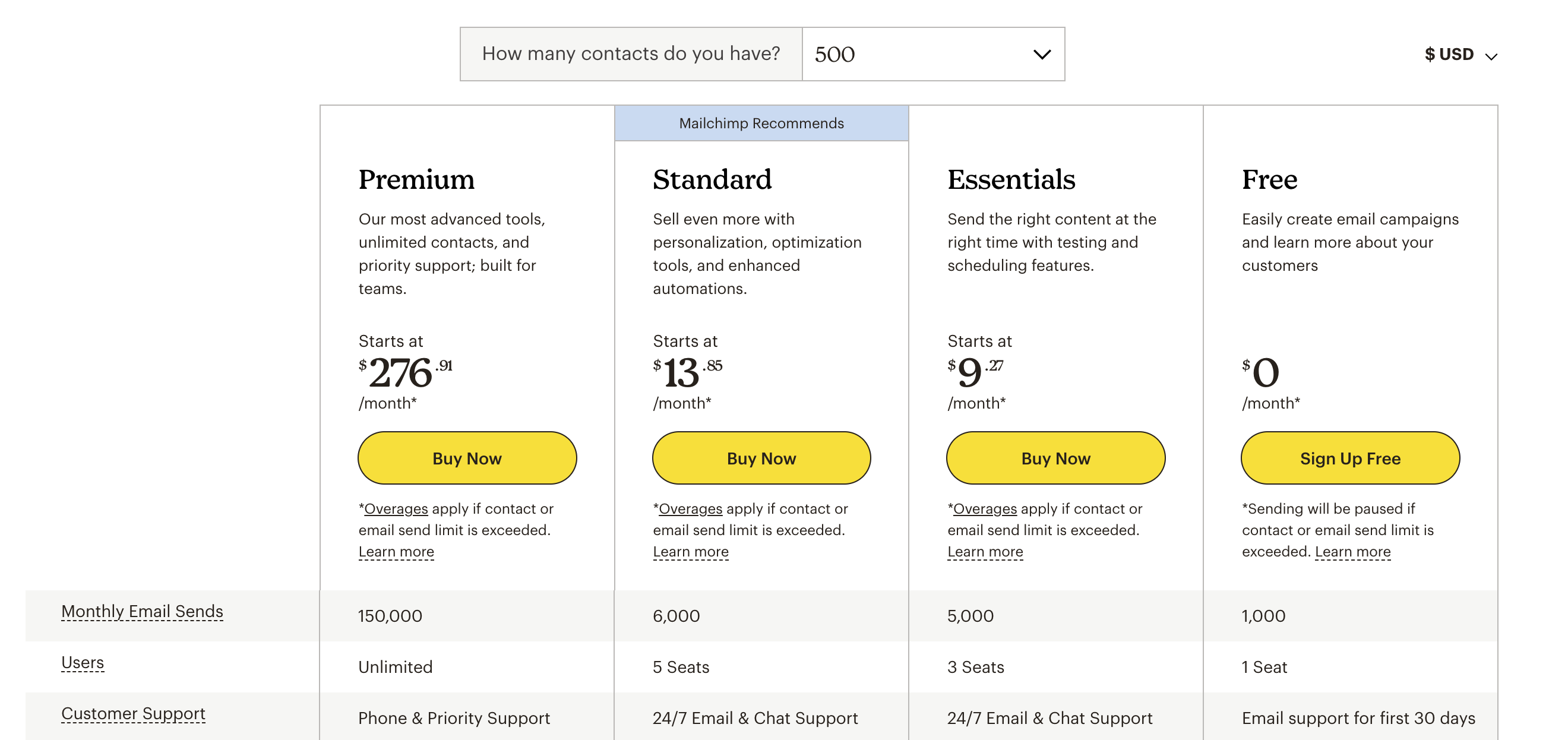Click Buy Now under the Standard plan
The height and width of the screenshot is (740, 1568).
point(761,458)
